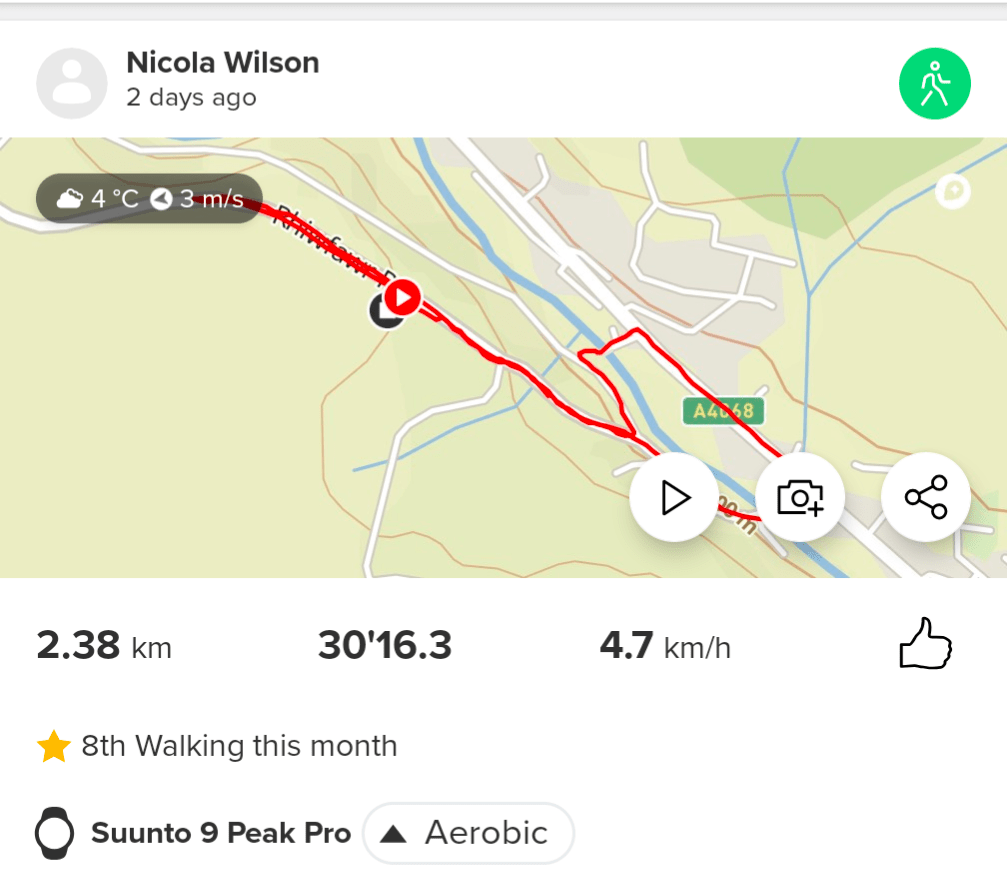Open Nicola Wilson's name link
The image size is (1007, 891).
coord(222,62)
